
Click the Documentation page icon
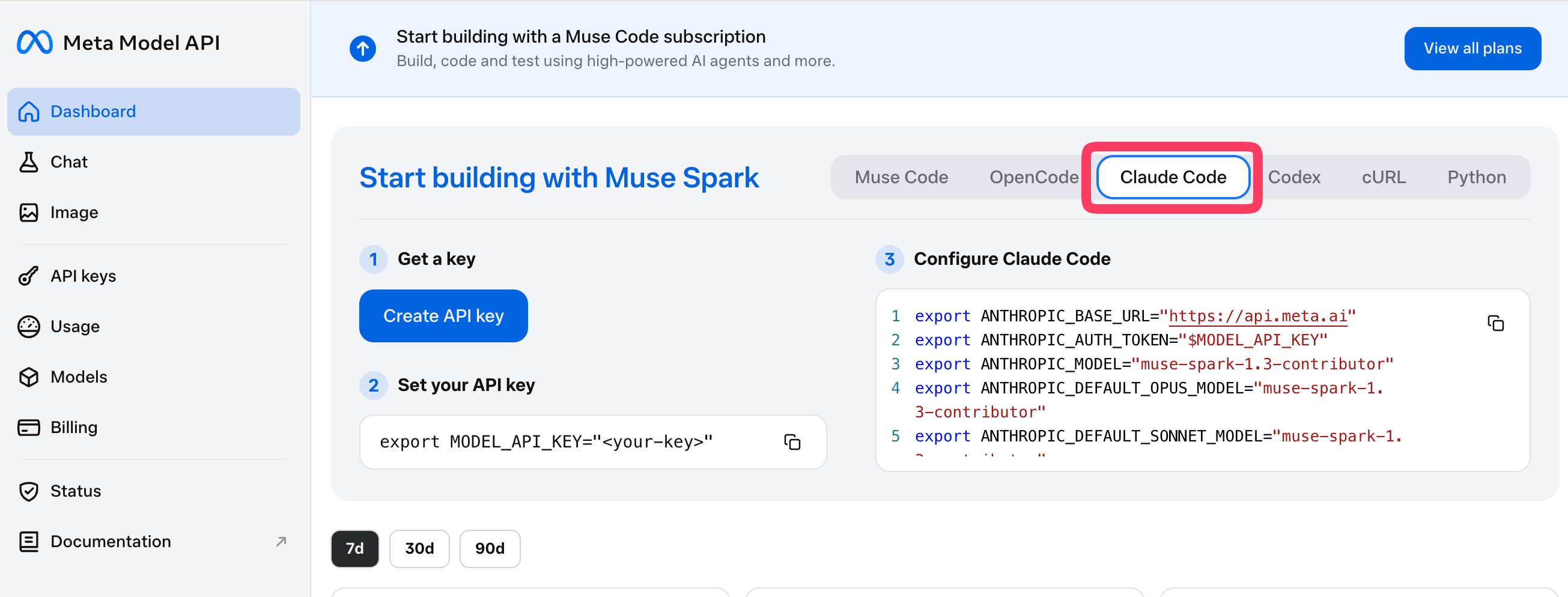[29, 541]
